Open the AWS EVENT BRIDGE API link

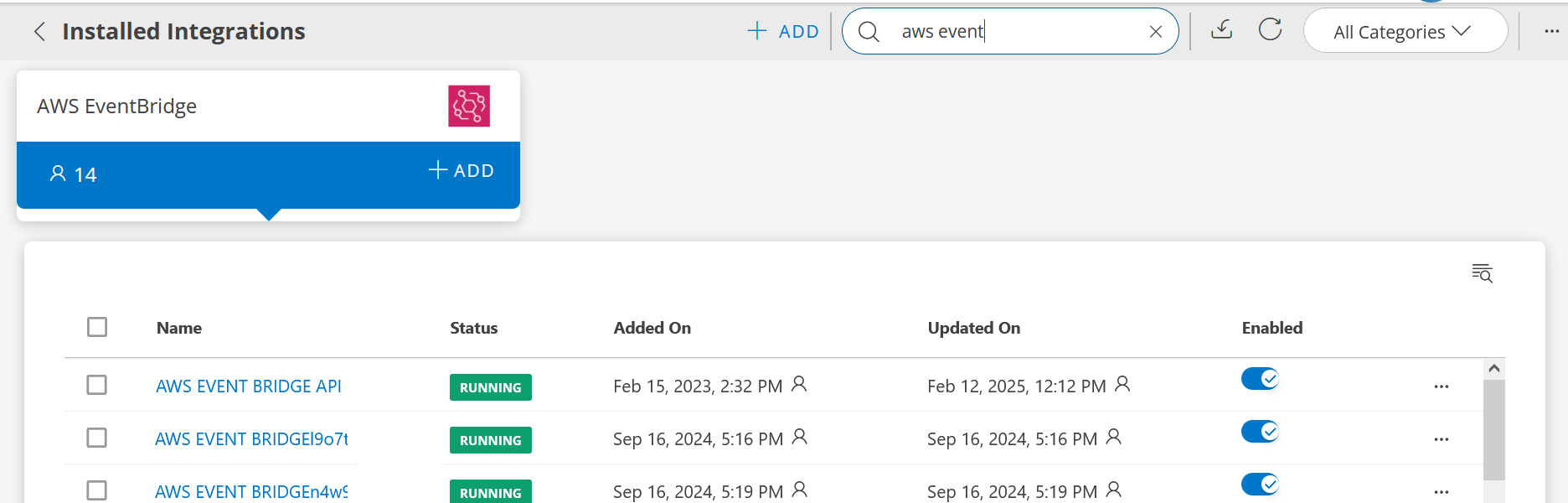point(249,386)
